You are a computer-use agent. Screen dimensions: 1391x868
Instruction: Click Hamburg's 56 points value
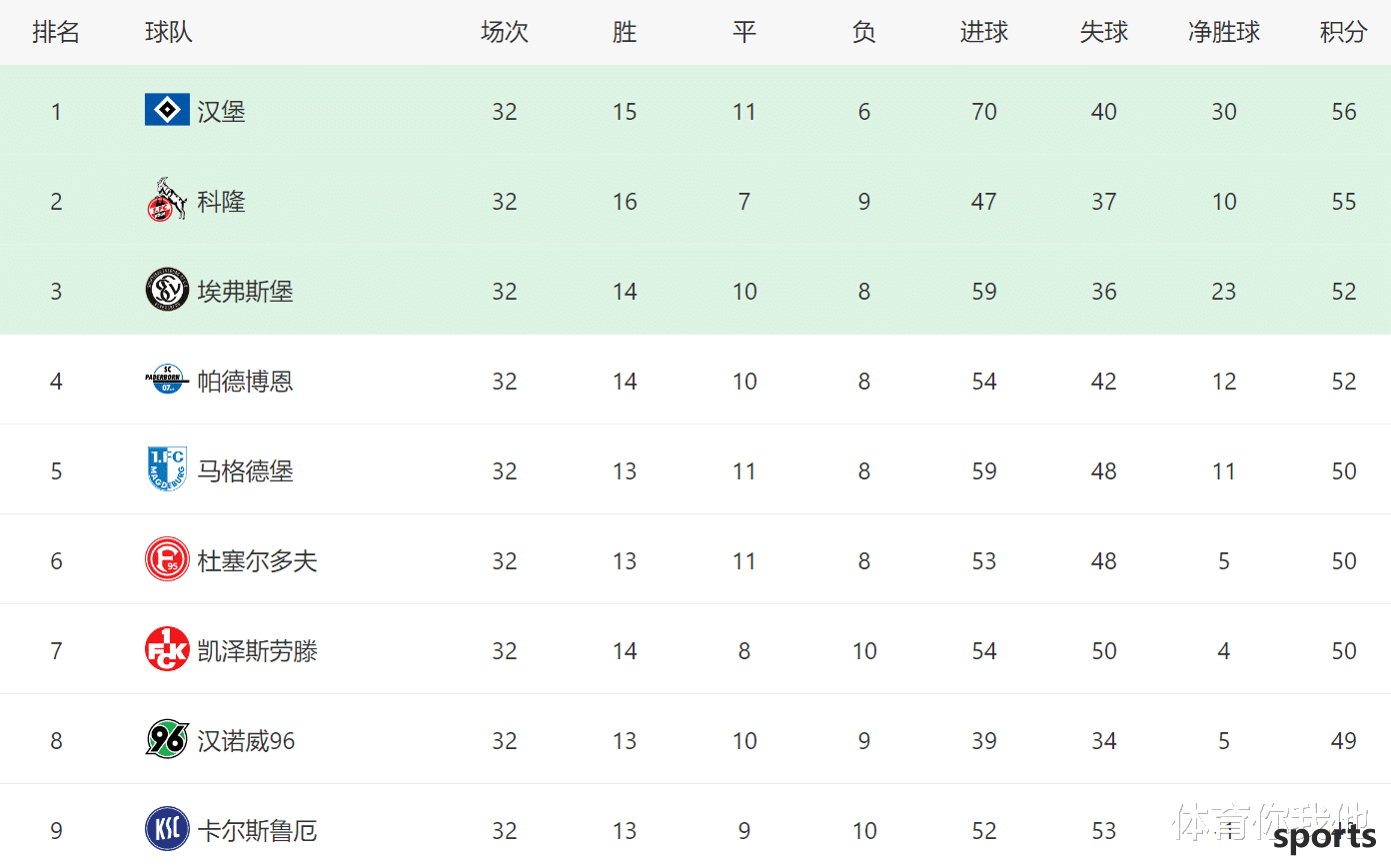[1344, 112]
